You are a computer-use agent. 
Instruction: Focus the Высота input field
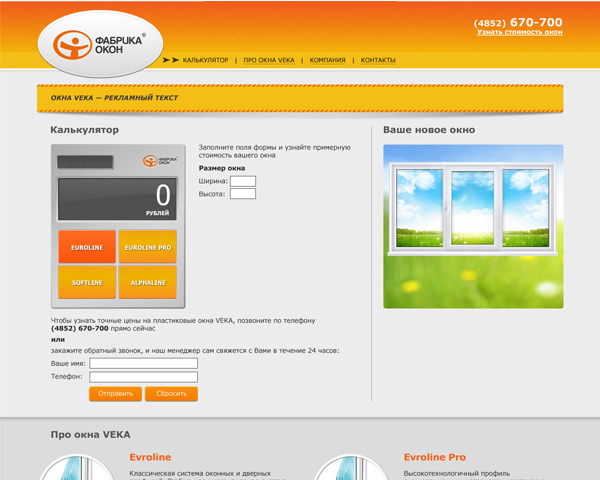pyautogui.click(x=243, y=194)
